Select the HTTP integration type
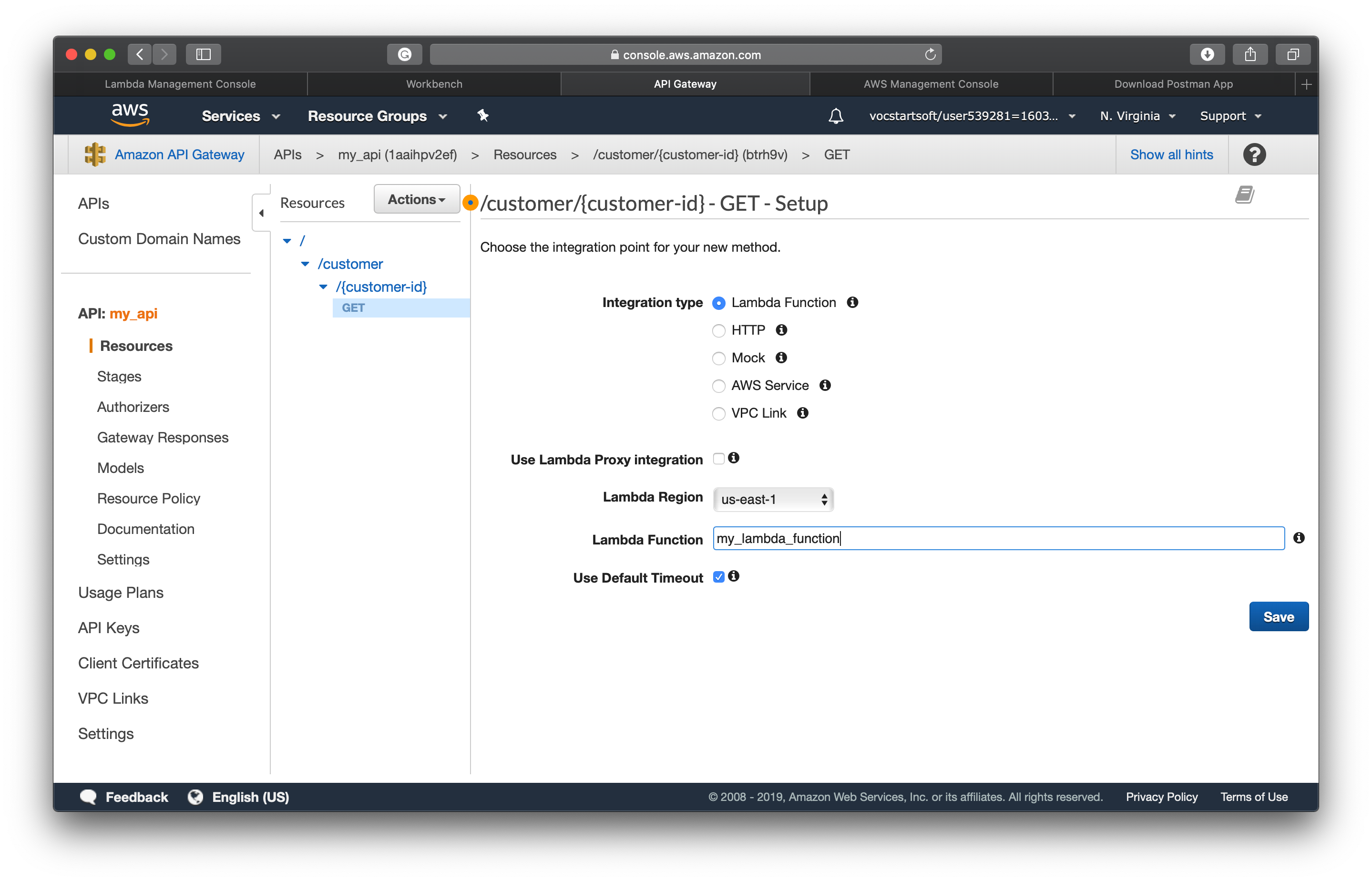The width and height of the screenshot is (1372, 882). 718,330
